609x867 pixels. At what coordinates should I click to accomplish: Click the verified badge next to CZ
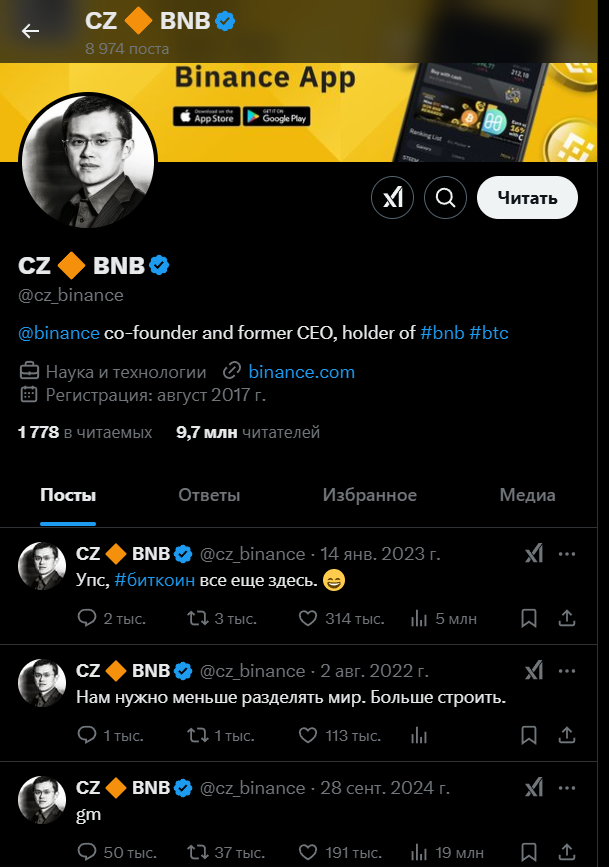coord(159,265)
